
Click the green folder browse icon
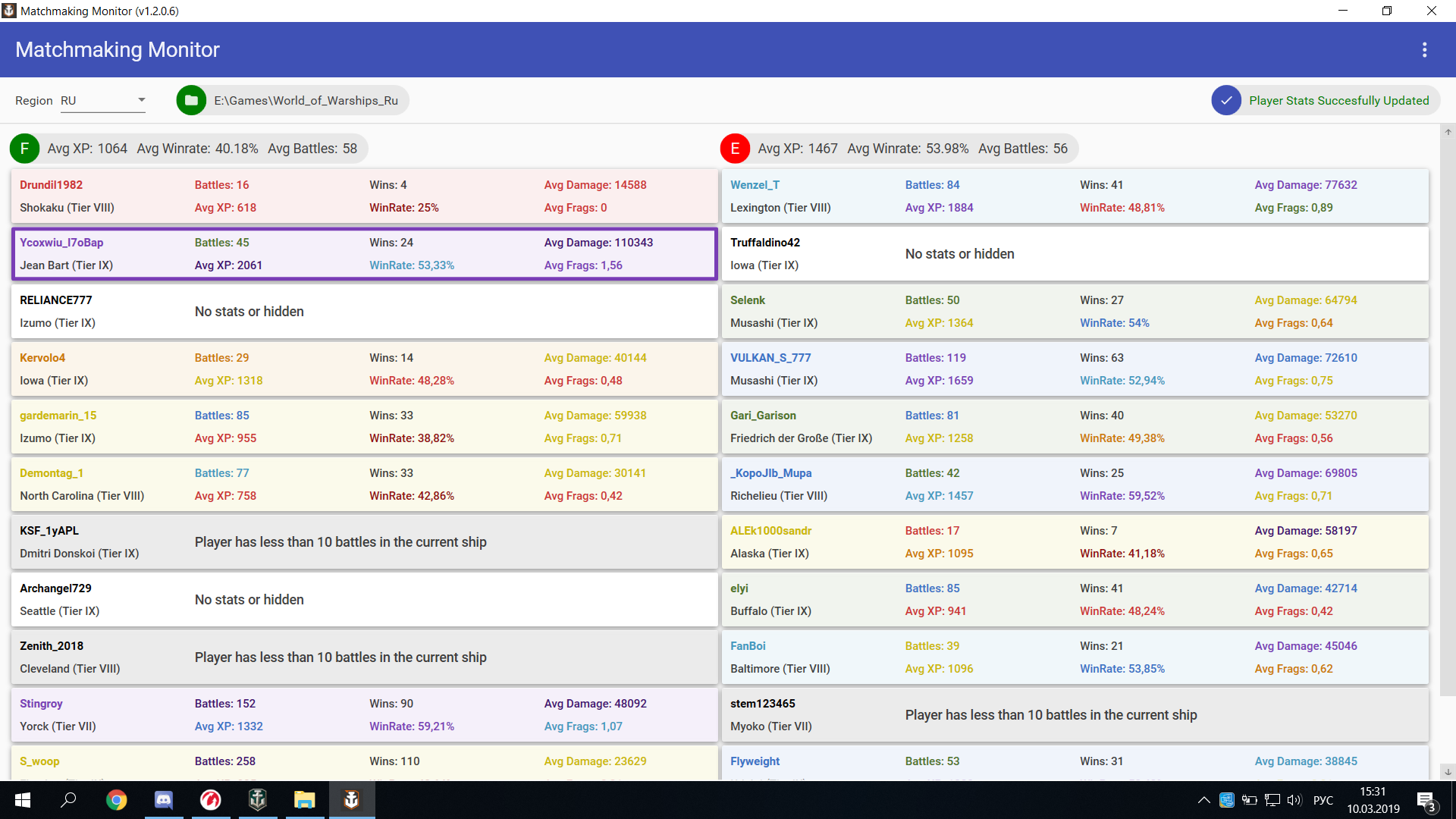(191, 101)
